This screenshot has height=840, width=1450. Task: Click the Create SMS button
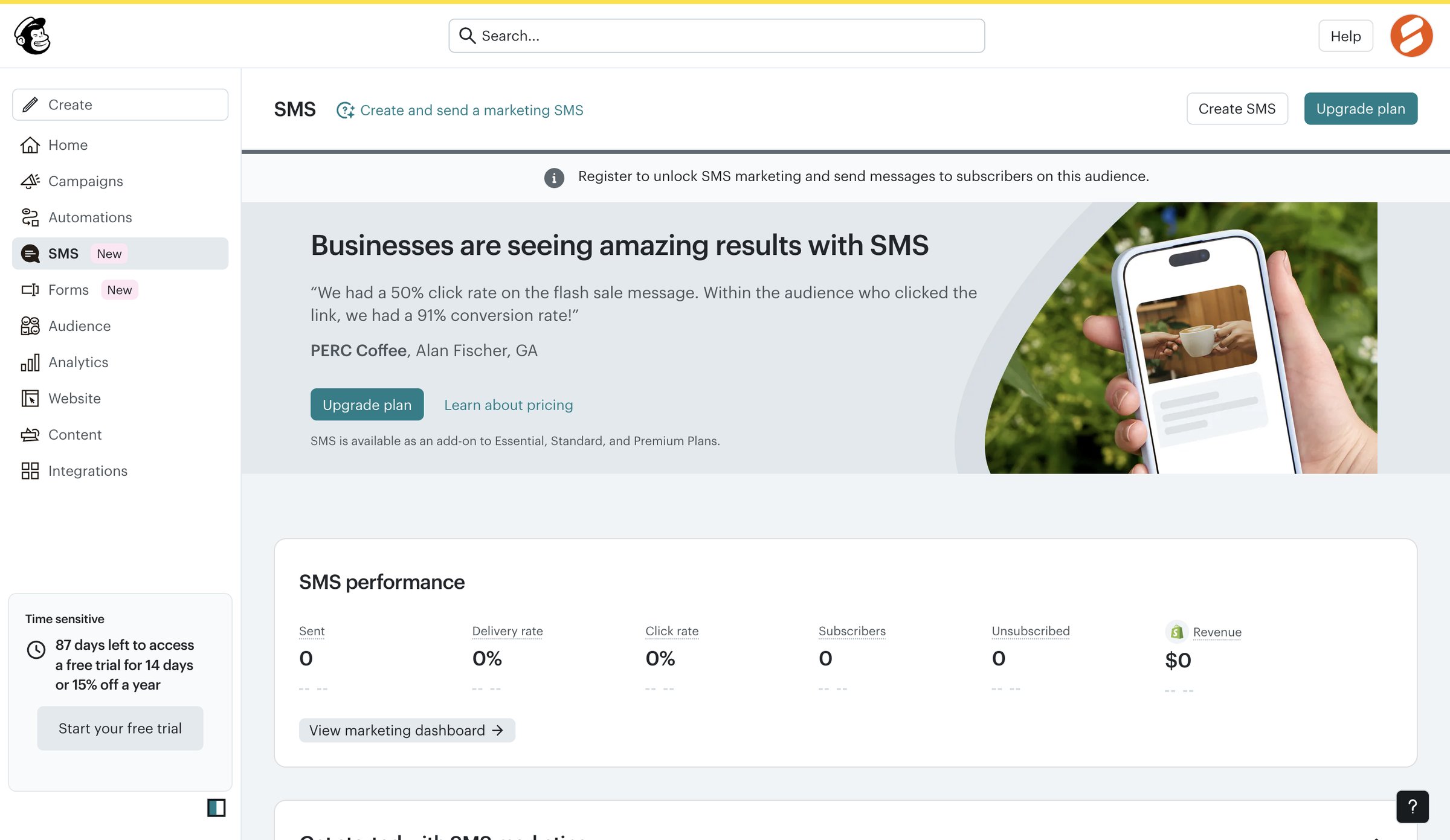[1237, 109]
